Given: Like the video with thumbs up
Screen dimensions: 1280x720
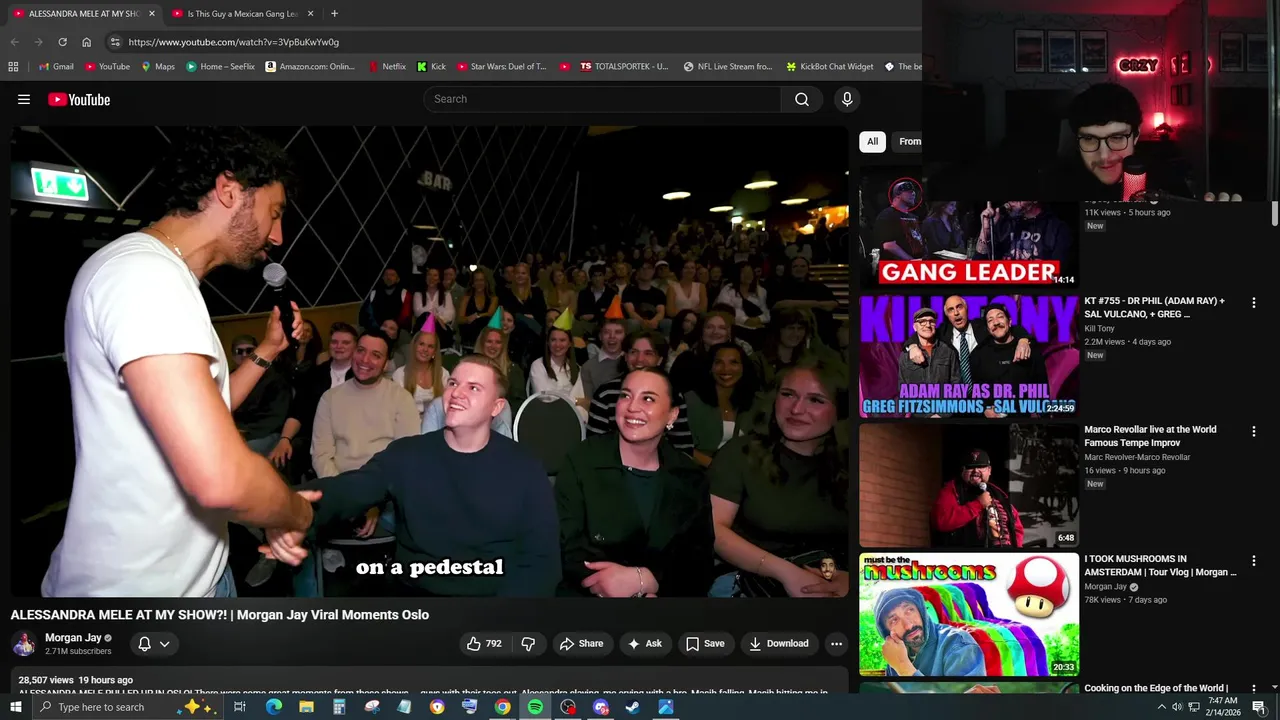Looking at the screenshot, I should (484, 643).
